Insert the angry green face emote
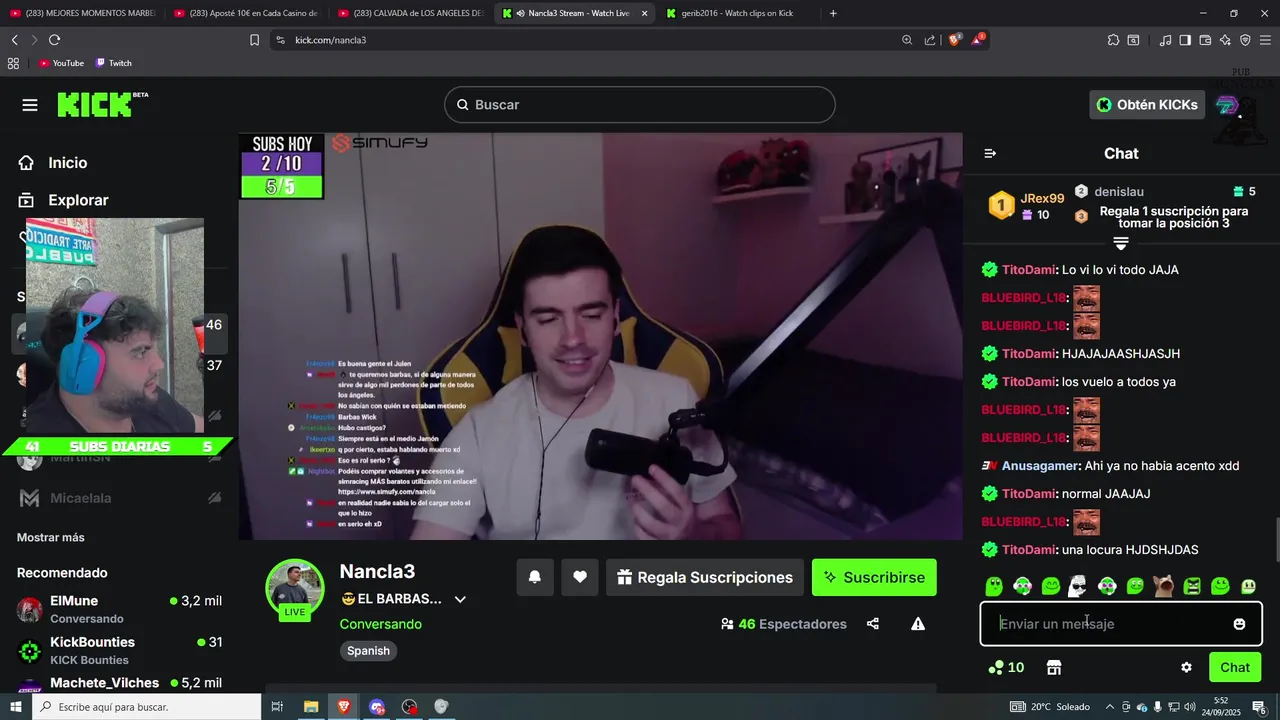The height and width of the screenshot is (720, 1280). click(x=1192, y=586)
